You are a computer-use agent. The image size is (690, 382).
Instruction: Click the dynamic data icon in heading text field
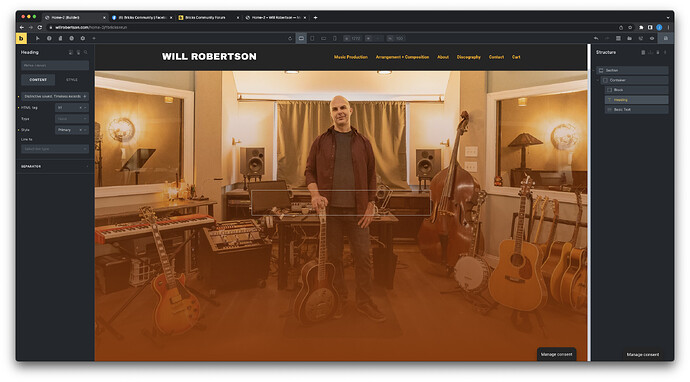(85, 96)
